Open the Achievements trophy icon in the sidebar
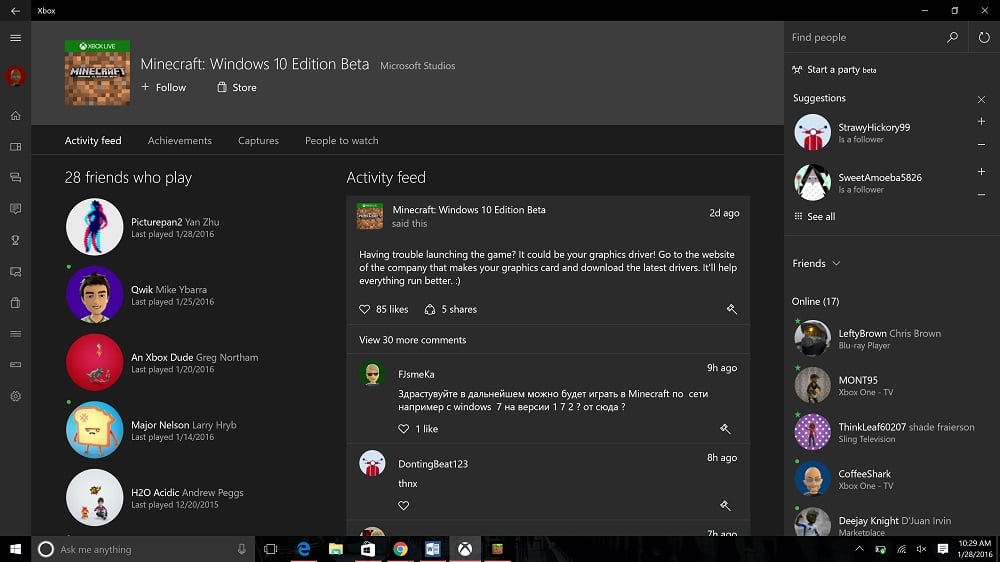 coord(15,240)
